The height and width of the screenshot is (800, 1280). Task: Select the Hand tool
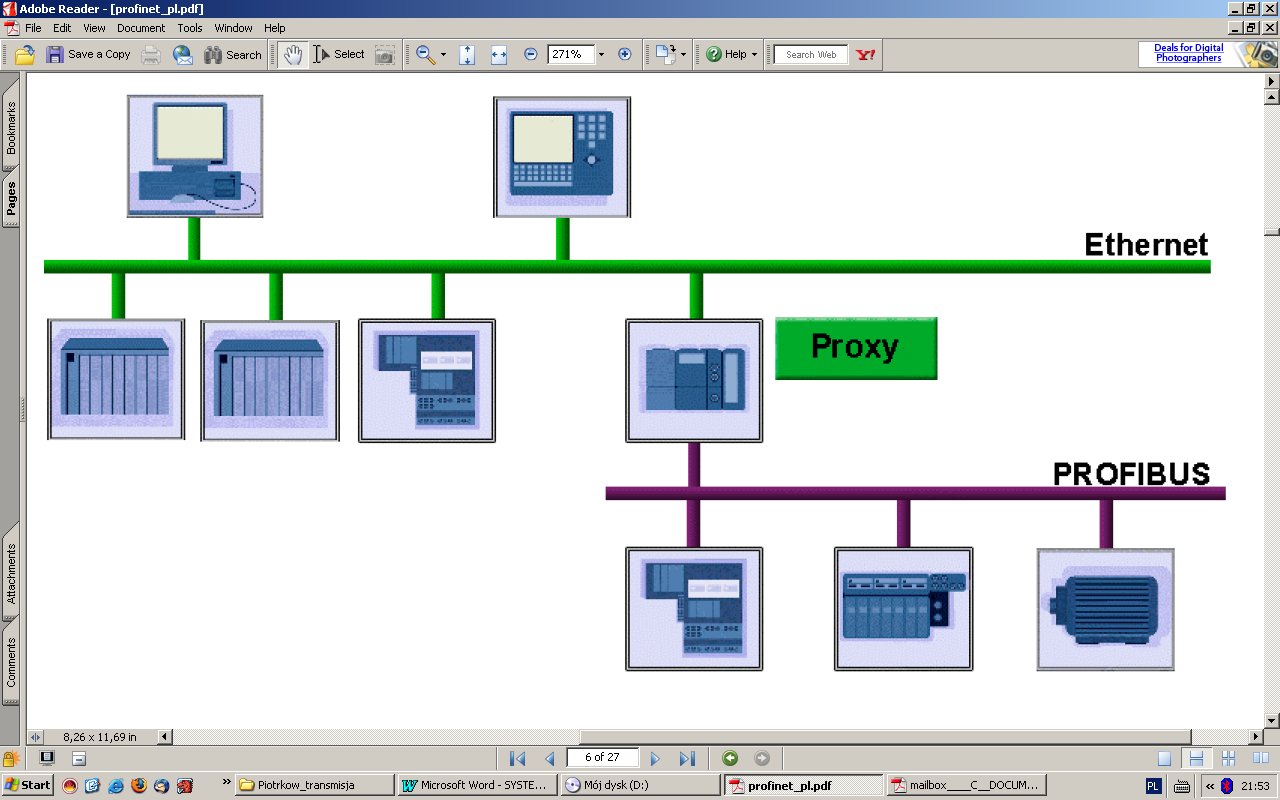292,55
